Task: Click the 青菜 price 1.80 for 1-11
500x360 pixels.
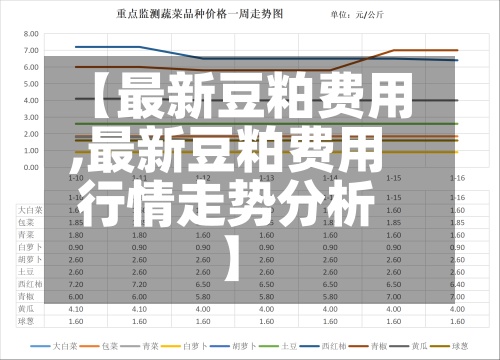Action: [139, 235]
